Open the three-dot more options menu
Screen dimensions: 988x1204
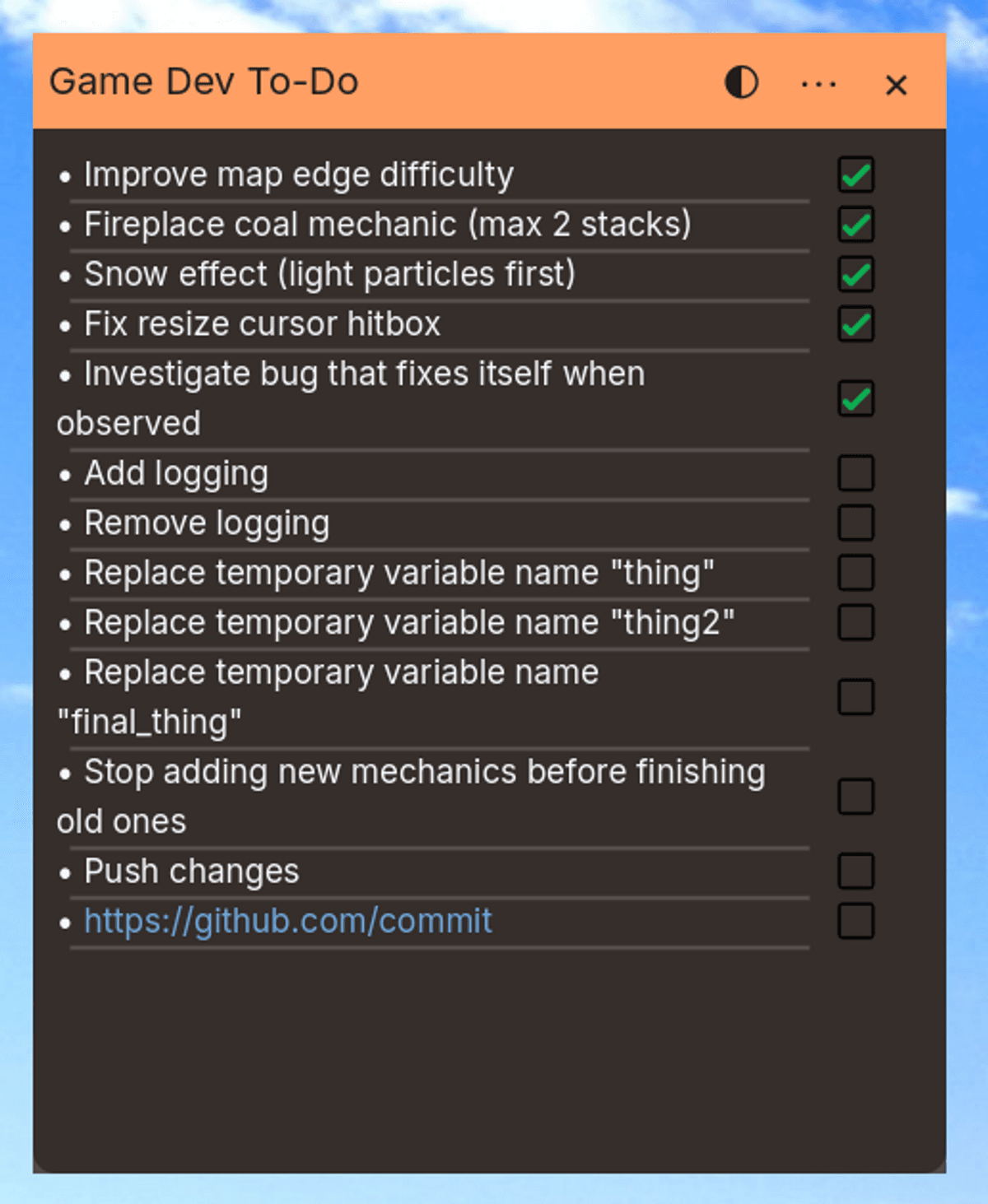818,84
